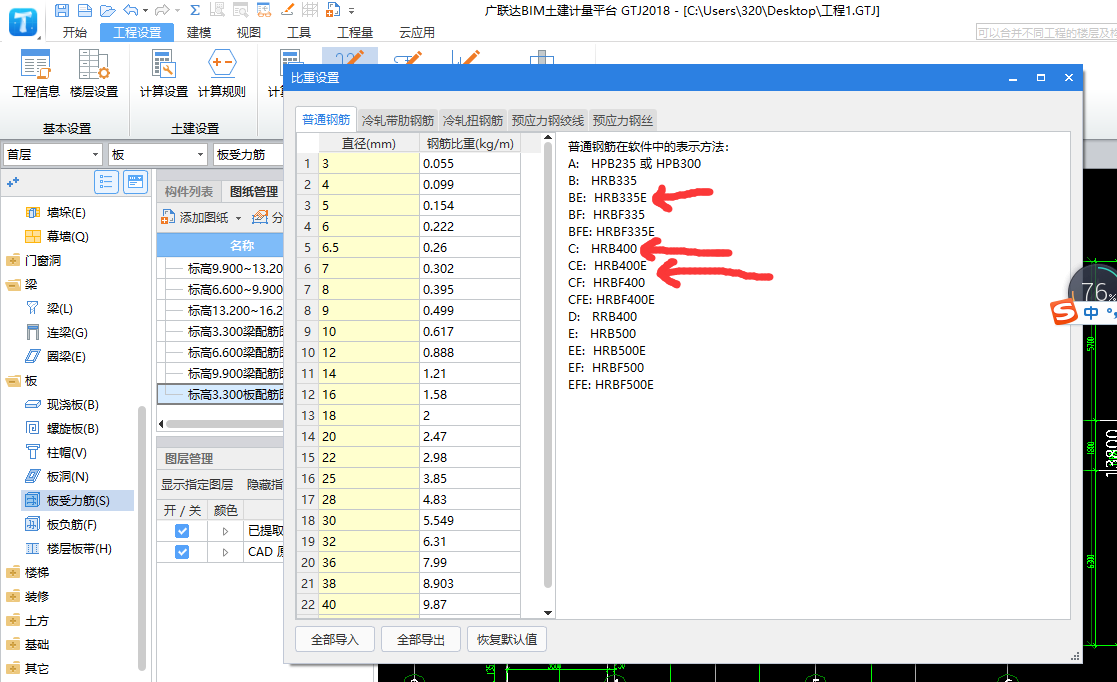The image size is (1117, 682).
Task: Switch to the 冷轧带肋钢筋 tab
Action: click(398, 120)
